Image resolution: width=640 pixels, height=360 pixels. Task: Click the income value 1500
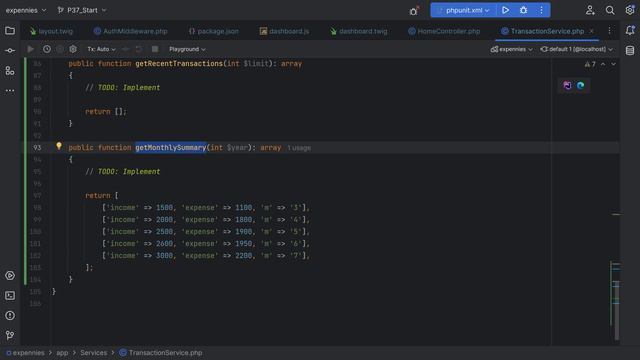[164, 208]
